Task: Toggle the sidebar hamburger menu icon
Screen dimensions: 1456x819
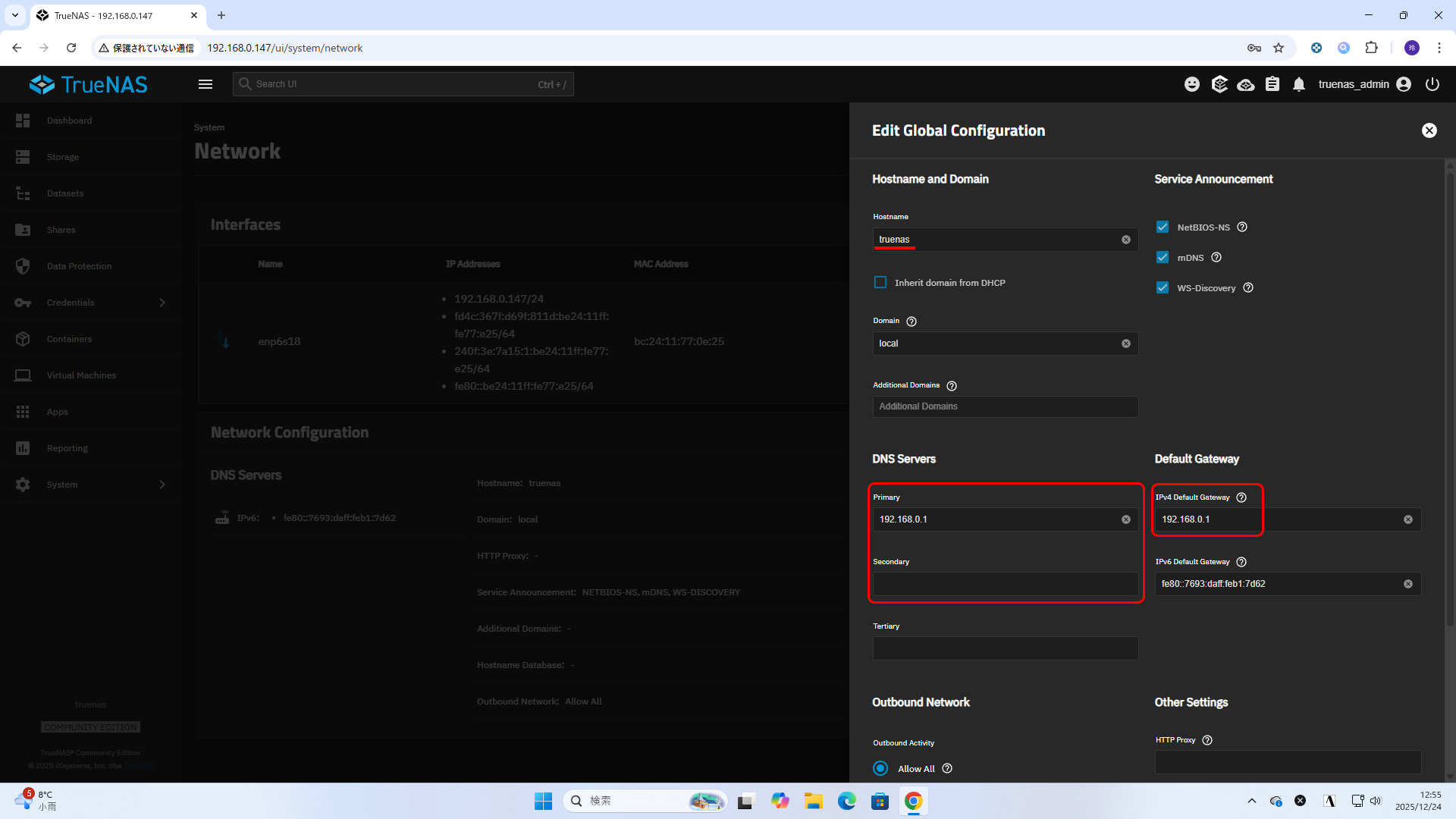Action: pyautogui.click(x=206, y=84)
